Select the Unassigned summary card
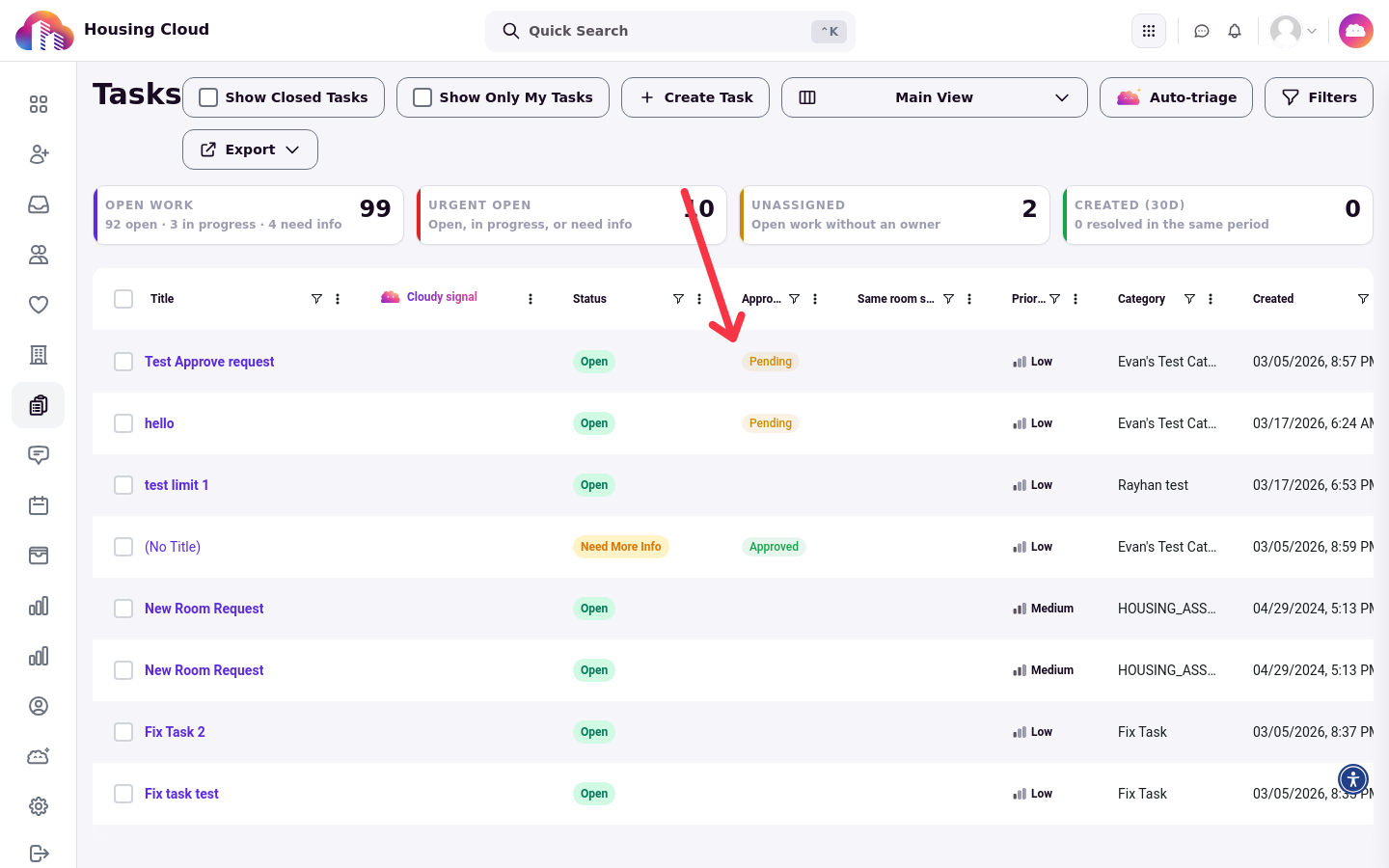 point(894,215)
